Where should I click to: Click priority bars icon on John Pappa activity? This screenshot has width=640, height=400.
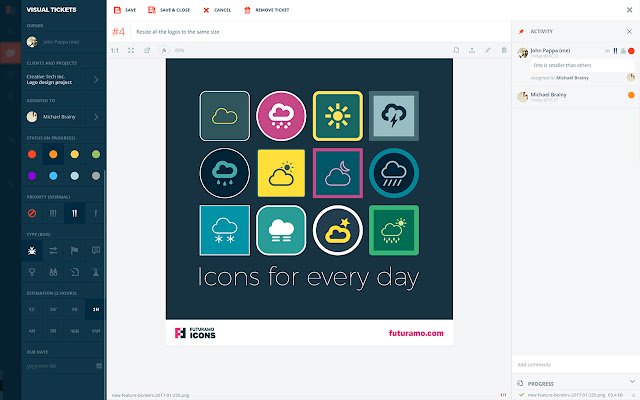pos(616,51)
